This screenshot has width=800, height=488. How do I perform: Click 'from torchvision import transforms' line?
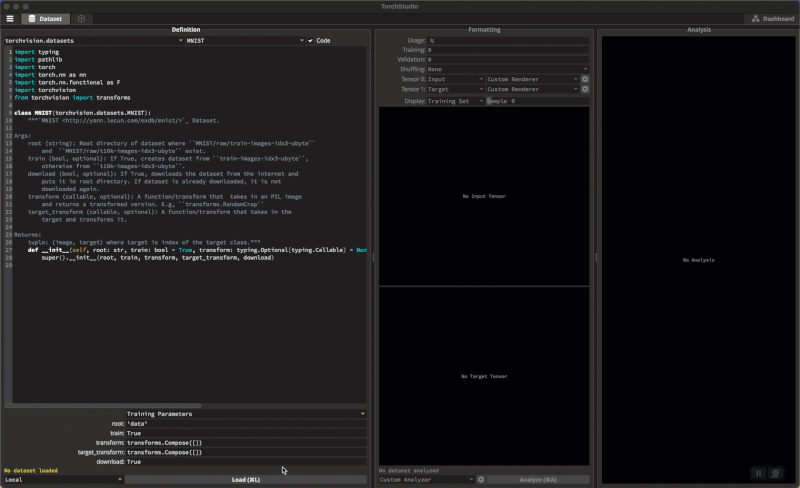tap(72, 97)
